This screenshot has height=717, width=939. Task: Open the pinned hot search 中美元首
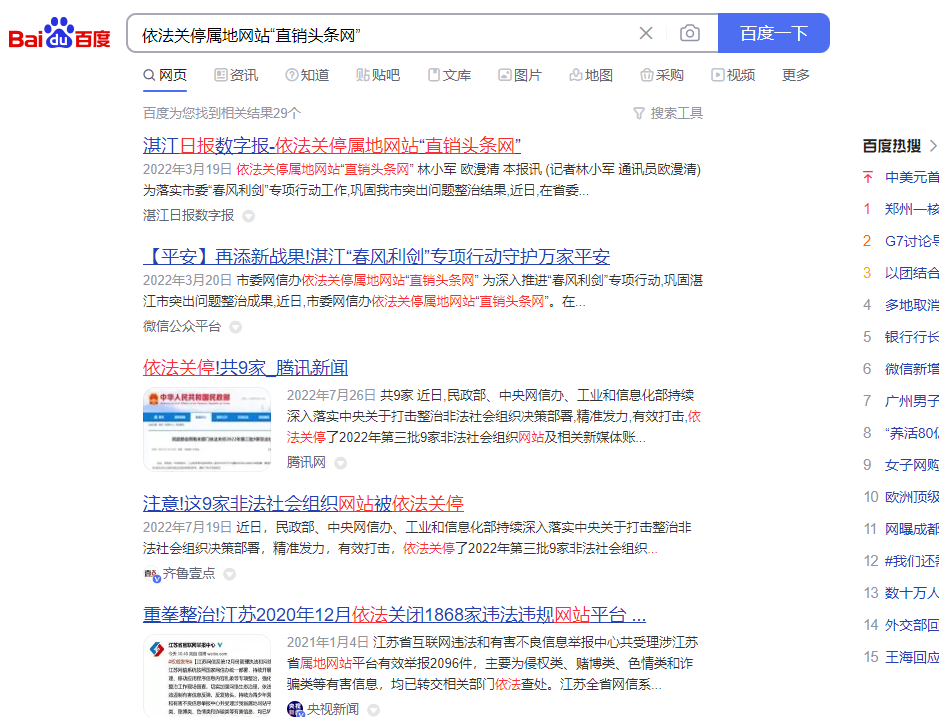pyautogui.click(x=912, y=177)
